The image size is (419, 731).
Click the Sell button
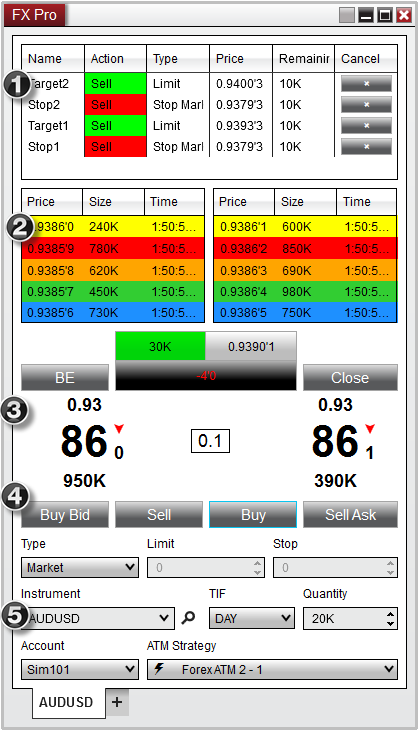pyautogui.click(x=159, y=515)
